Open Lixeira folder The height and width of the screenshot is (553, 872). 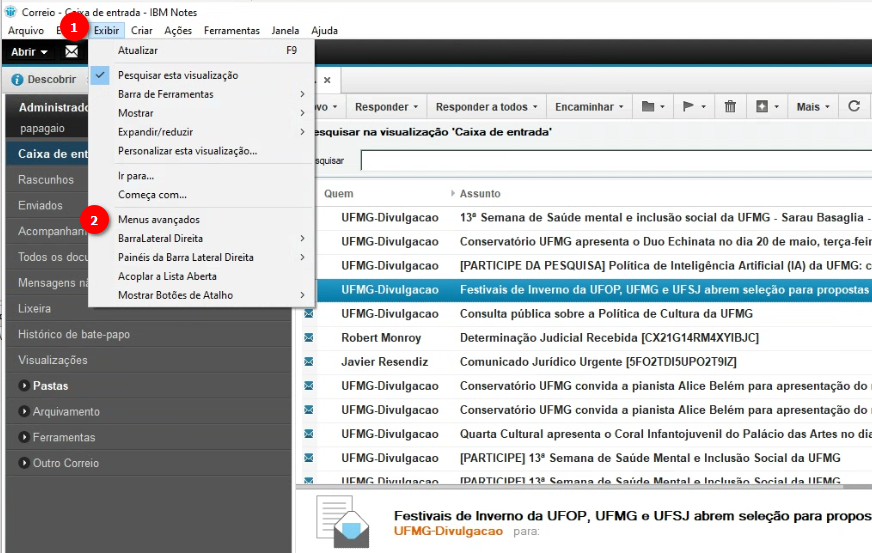(x=34, y=308)
